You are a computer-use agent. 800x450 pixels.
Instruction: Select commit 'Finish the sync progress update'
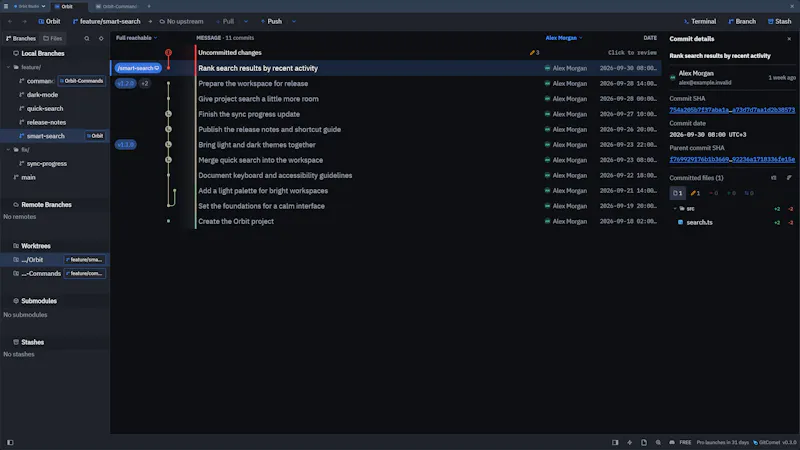[x=386, y=114]
